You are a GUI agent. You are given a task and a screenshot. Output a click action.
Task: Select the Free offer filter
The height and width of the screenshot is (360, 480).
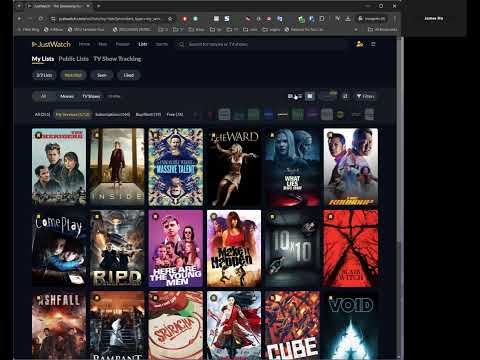175,114
